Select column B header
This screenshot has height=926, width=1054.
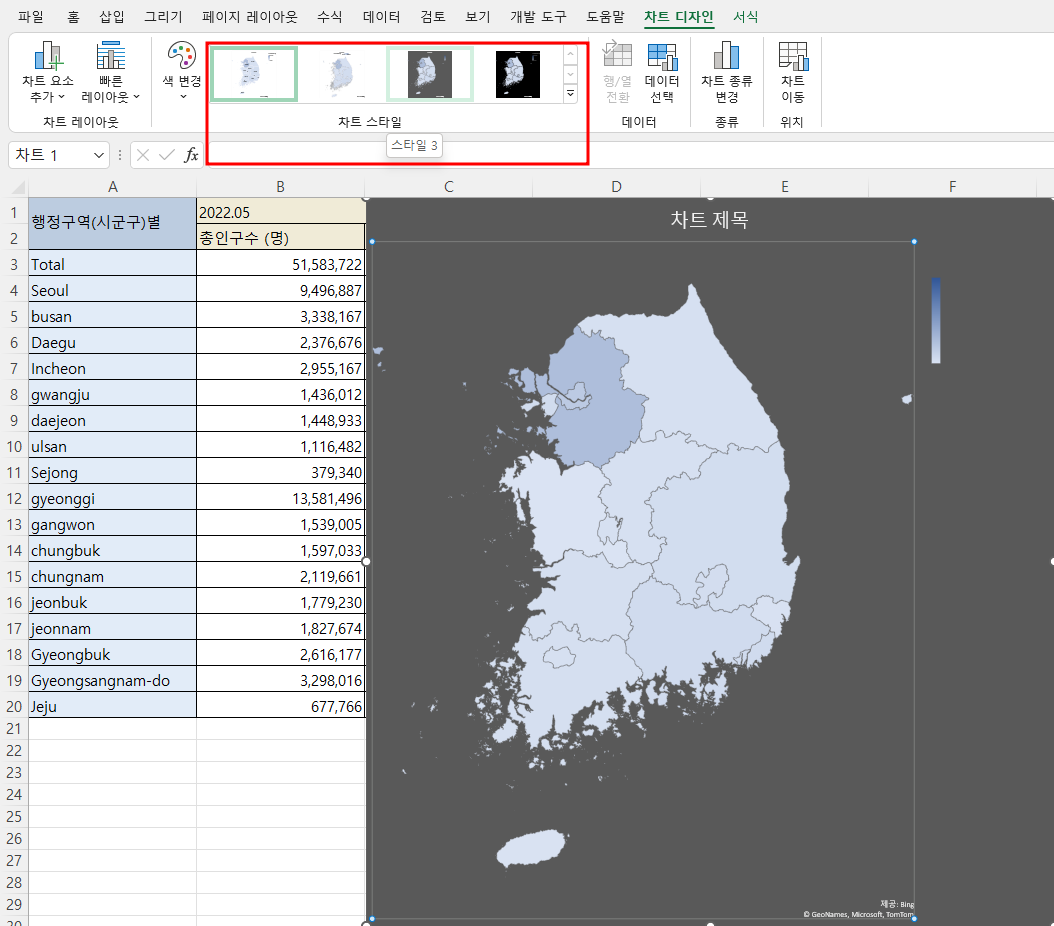tap(281, 187)
